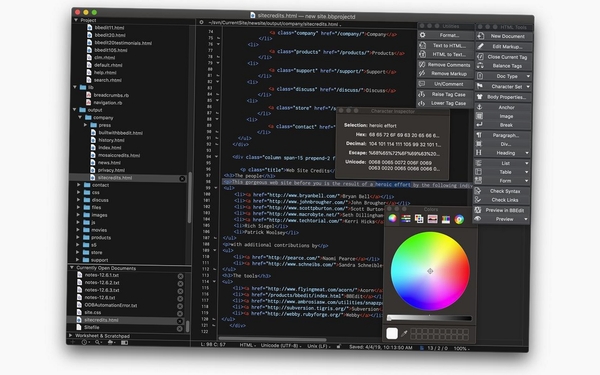The width and height of the screenshot is (600, 375).
Task: Expand the Worksheet & Scratchpad section
Action: (70, 336)
